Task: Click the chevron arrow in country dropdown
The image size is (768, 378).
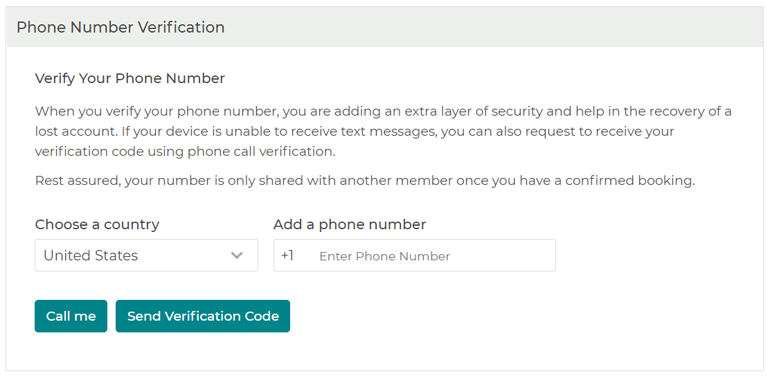Action: 237,256
